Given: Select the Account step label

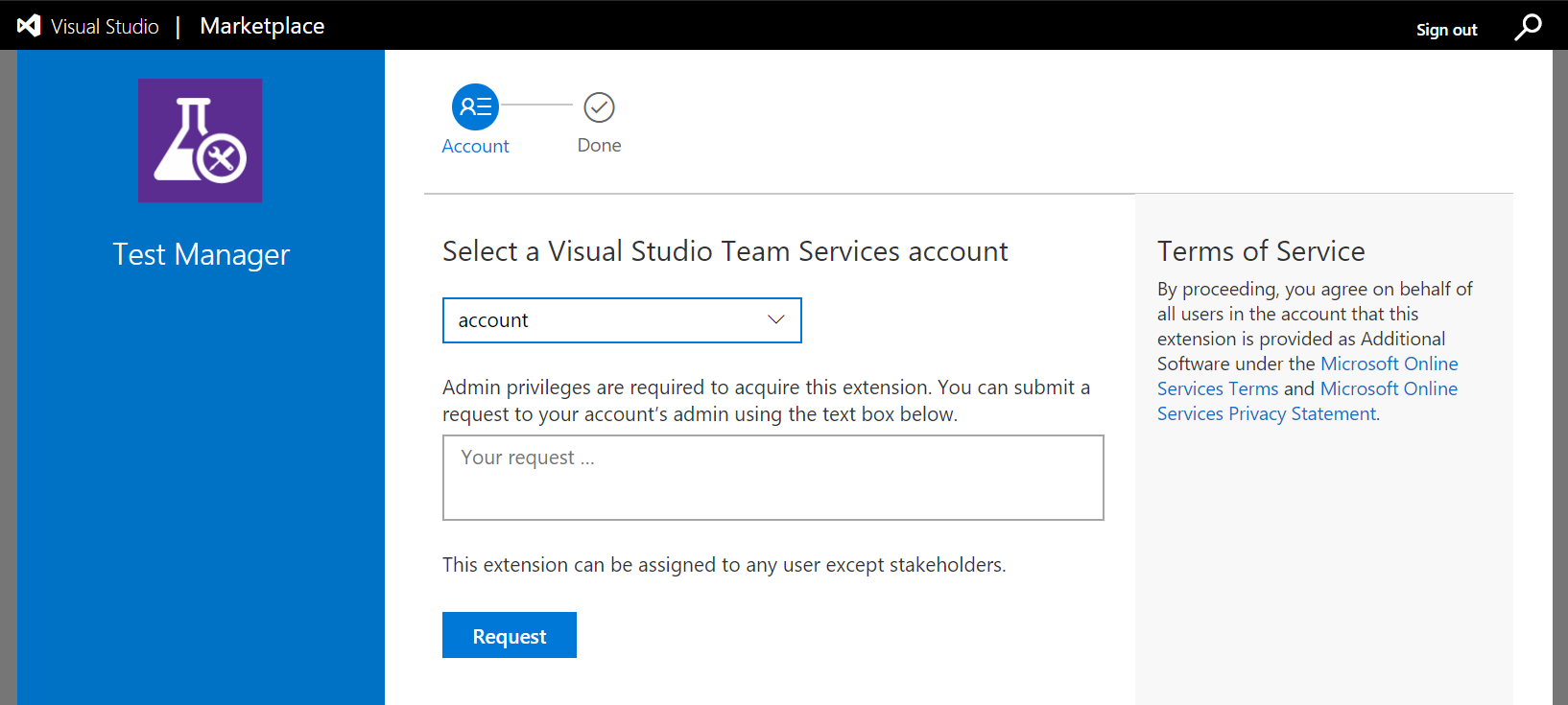Looking at the screenshot, I should (475, 146).
